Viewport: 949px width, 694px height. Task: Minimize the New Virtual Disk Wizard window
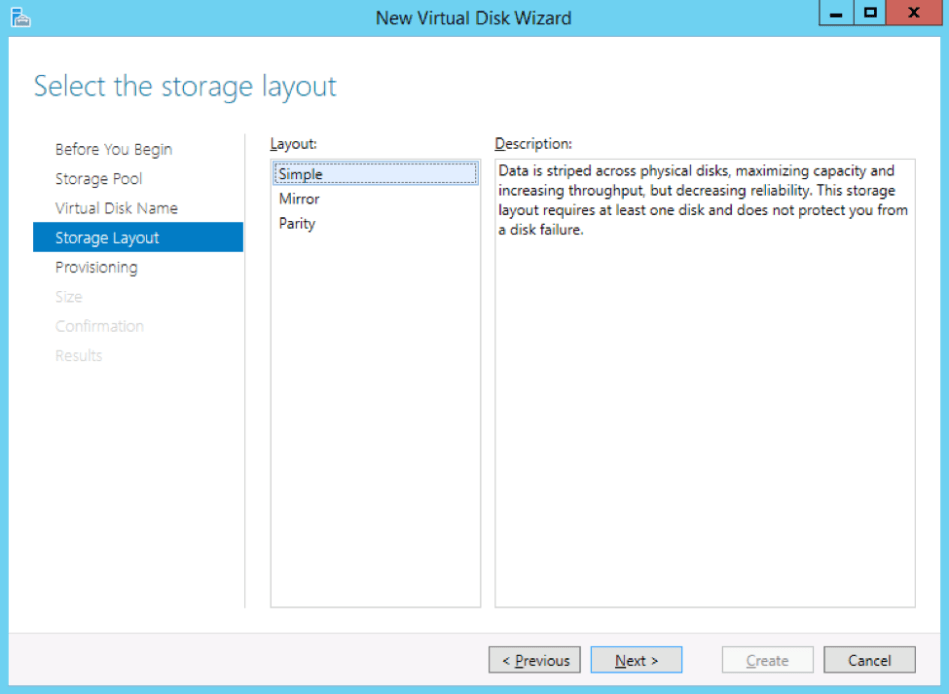click(835, 13)
